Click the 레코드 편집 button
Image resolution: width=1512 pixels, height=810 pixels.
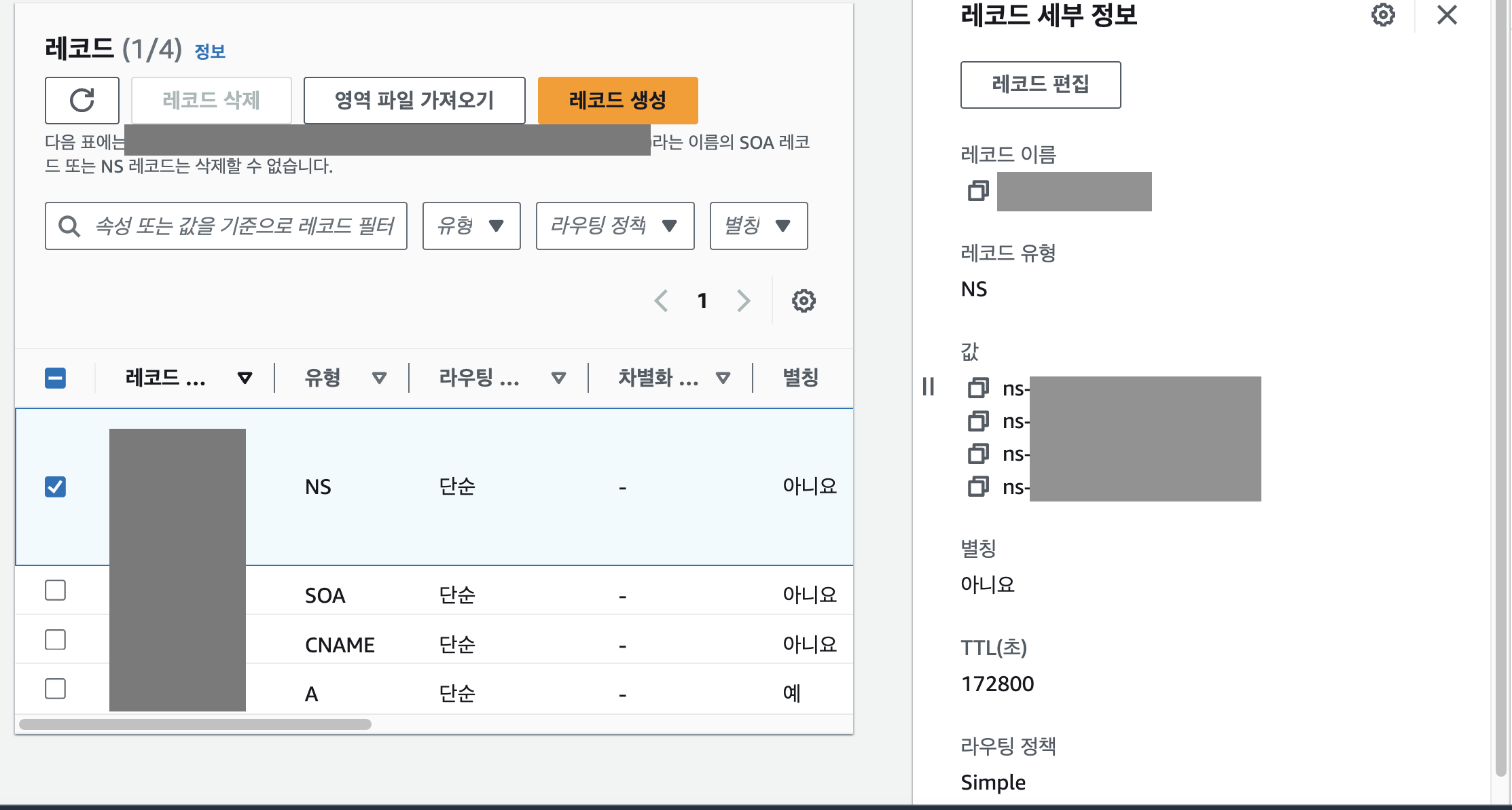coord(1040,85)
